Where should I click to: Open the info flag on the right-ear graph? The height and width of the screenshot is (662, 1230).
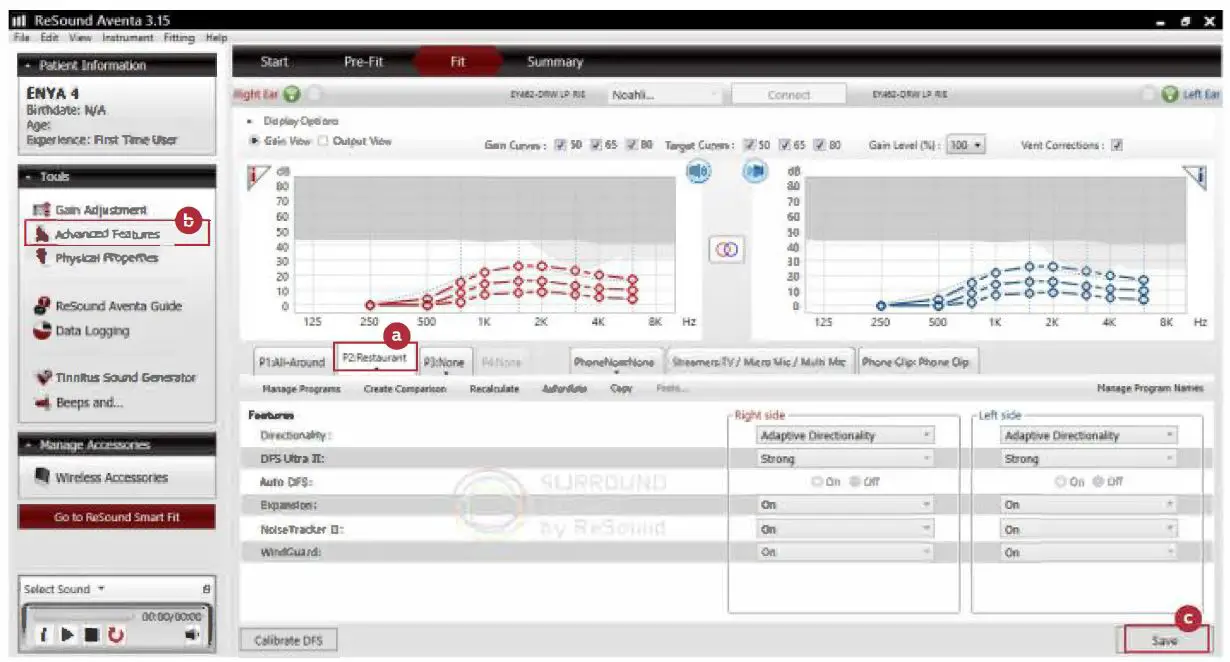[257, 177]
